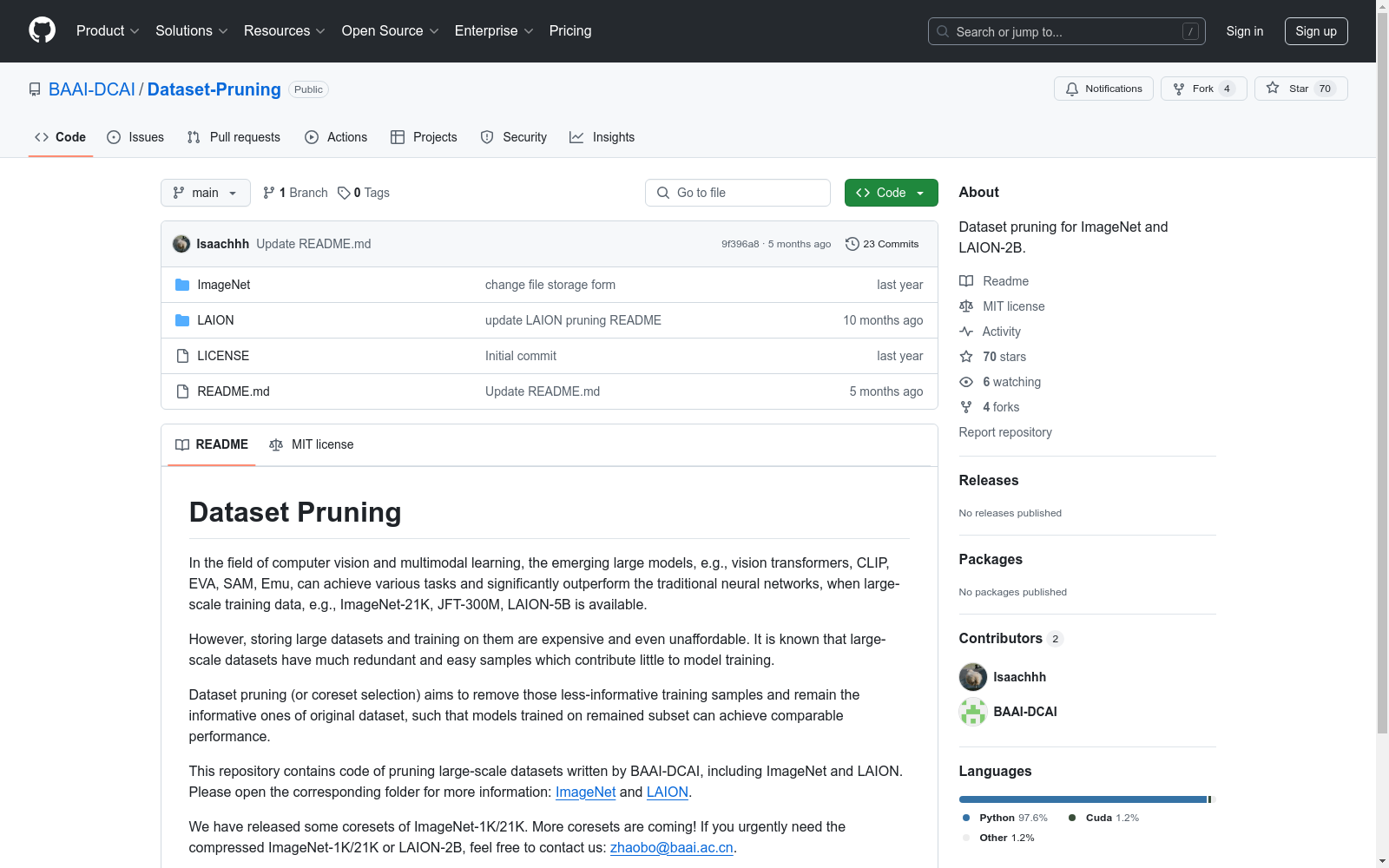Click the fork icon next to 4 forks
1389x868 pixels.
(966, 407)
